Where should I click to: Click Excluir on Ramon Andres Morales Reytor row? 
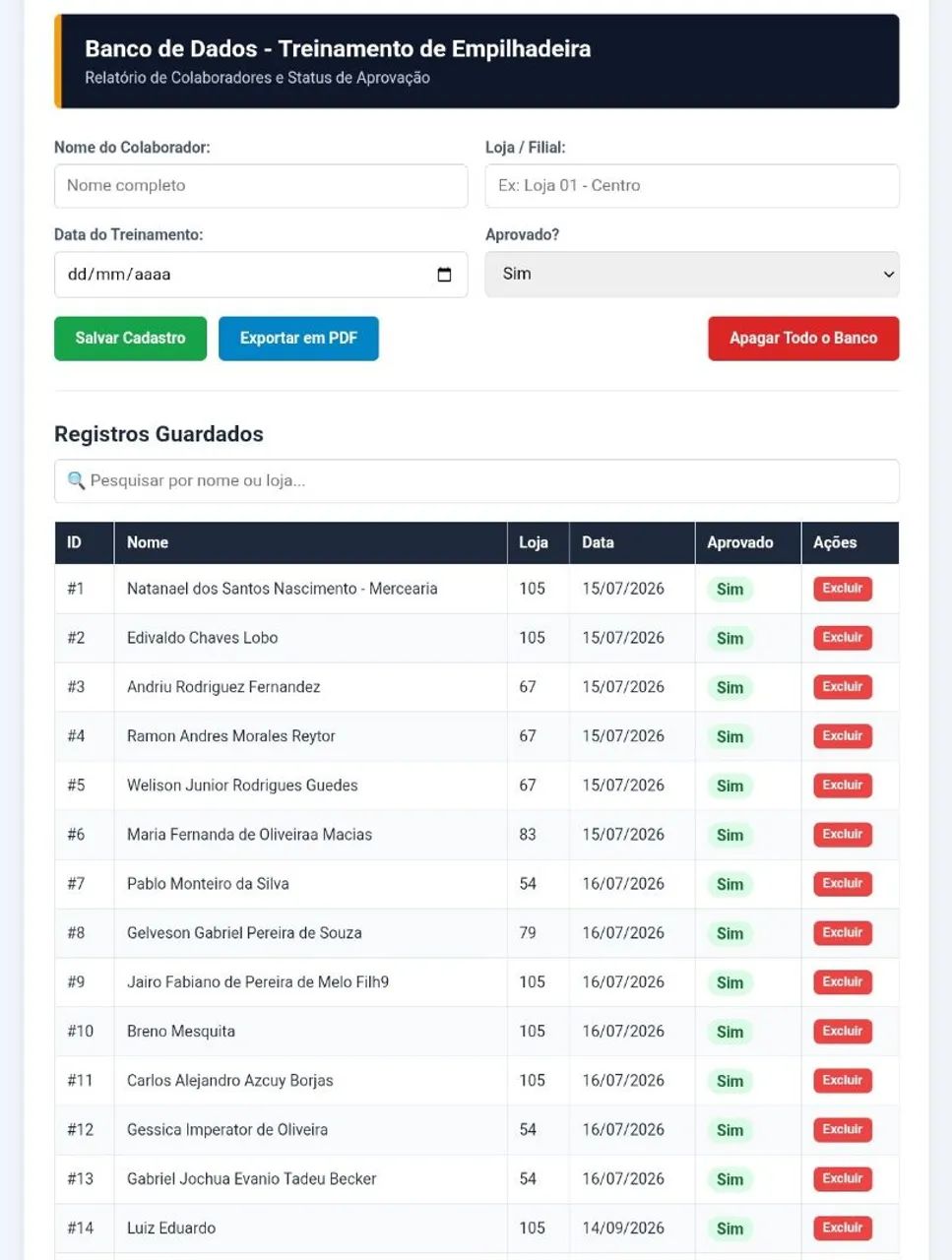click(x=843, y=736)
